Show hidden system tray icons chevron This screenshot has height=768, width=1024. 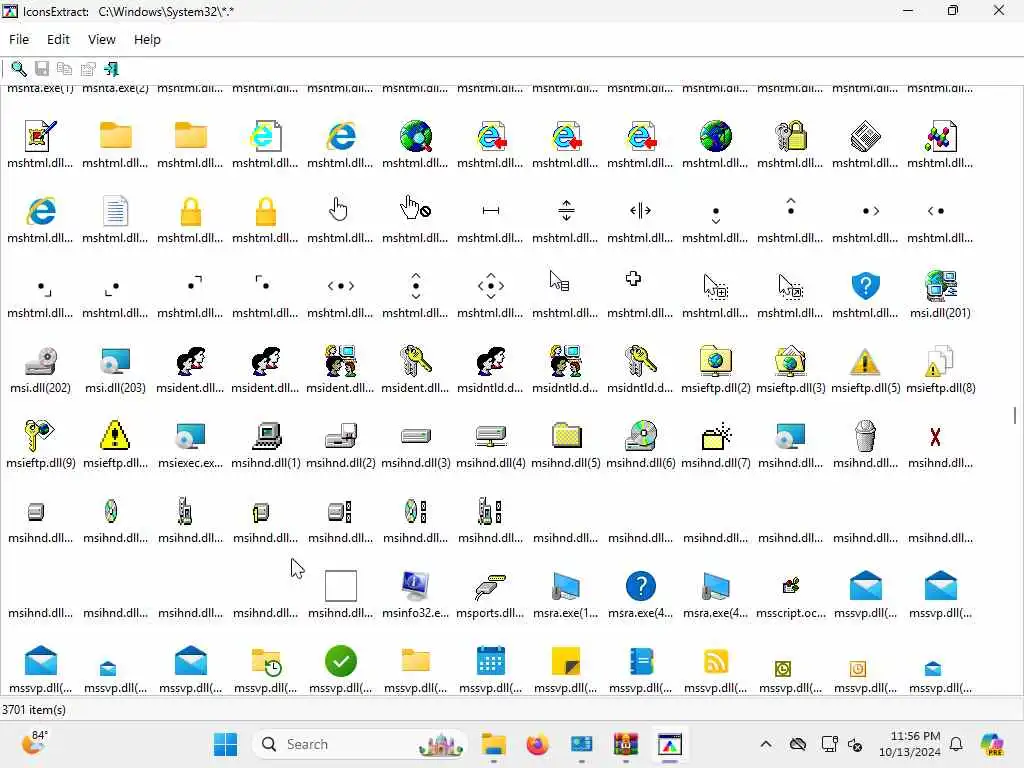click(x=766, y=744)
